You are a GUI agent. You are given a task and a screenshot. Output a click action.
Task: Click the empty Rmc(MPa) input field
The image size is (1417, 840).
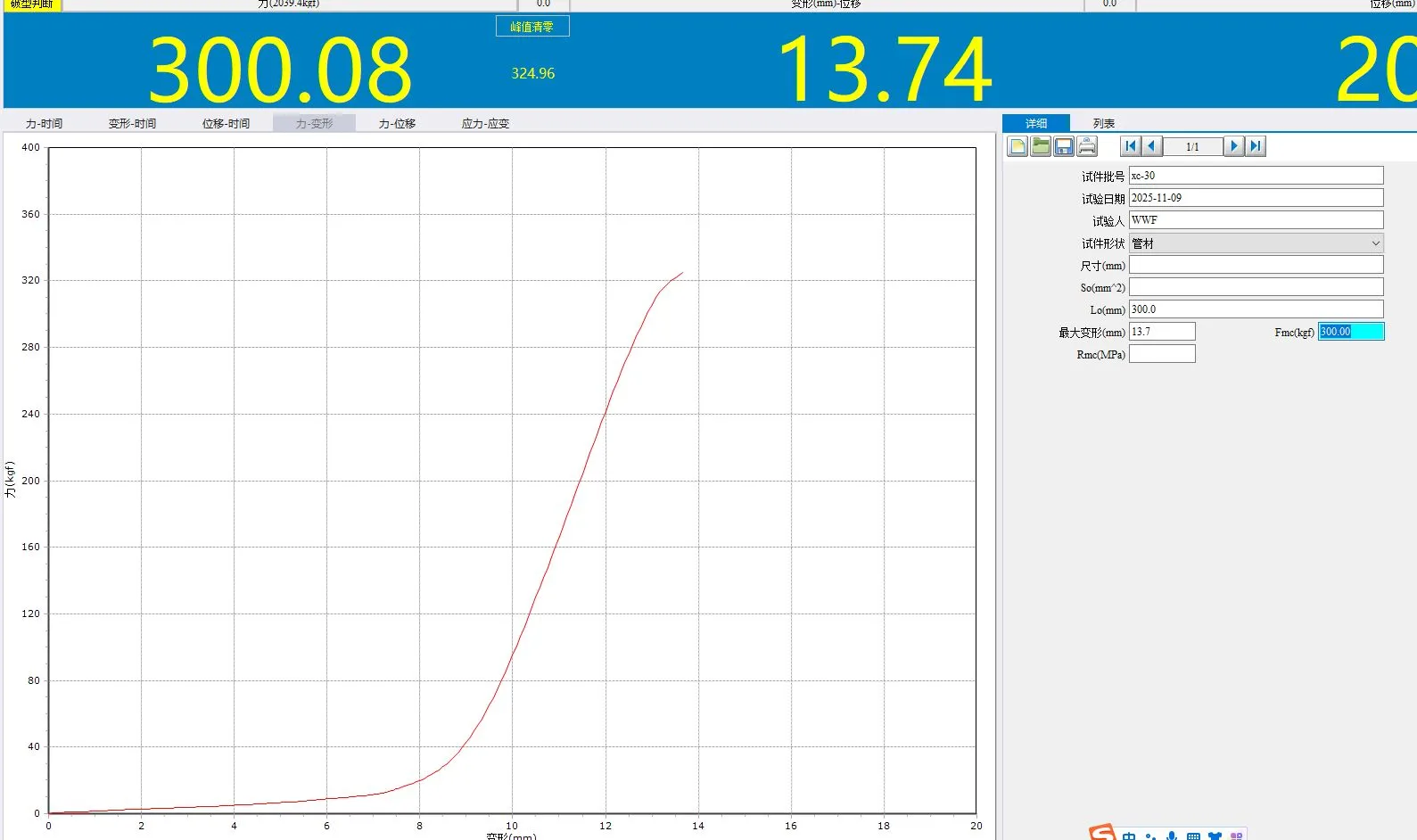pyautogui.click(x=1162, y=354)
